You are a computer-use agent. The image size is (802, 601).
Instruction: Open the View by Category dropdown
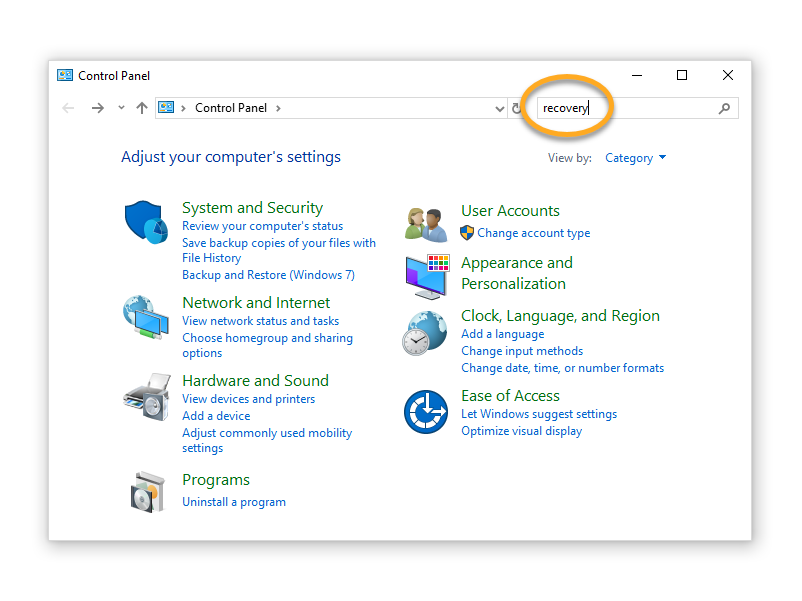[x=635, y=158]
